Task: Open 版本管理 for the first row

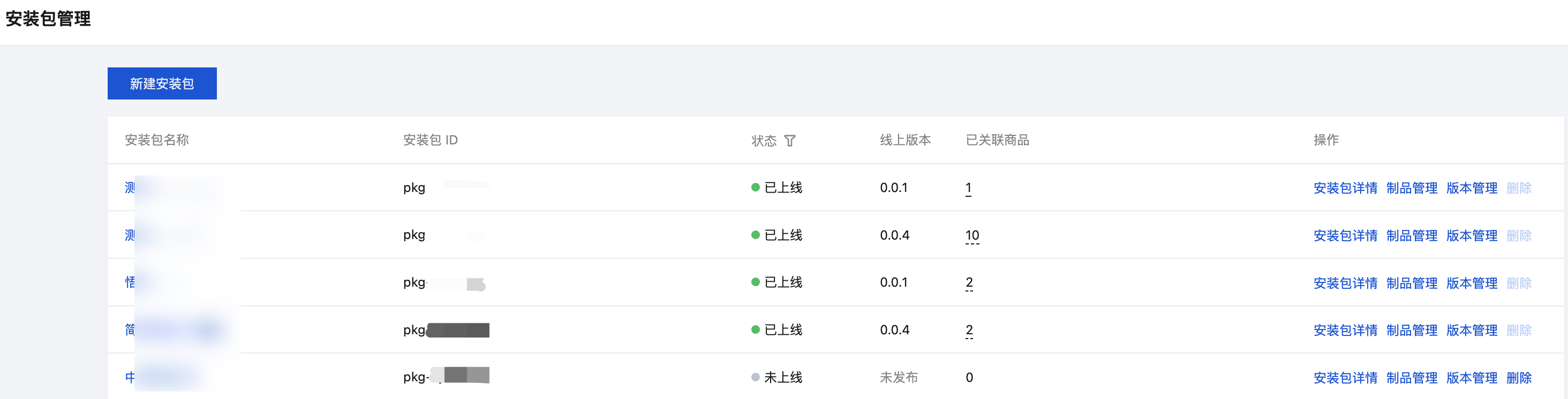Action: pyautogui.click(x=1471, y=188)
